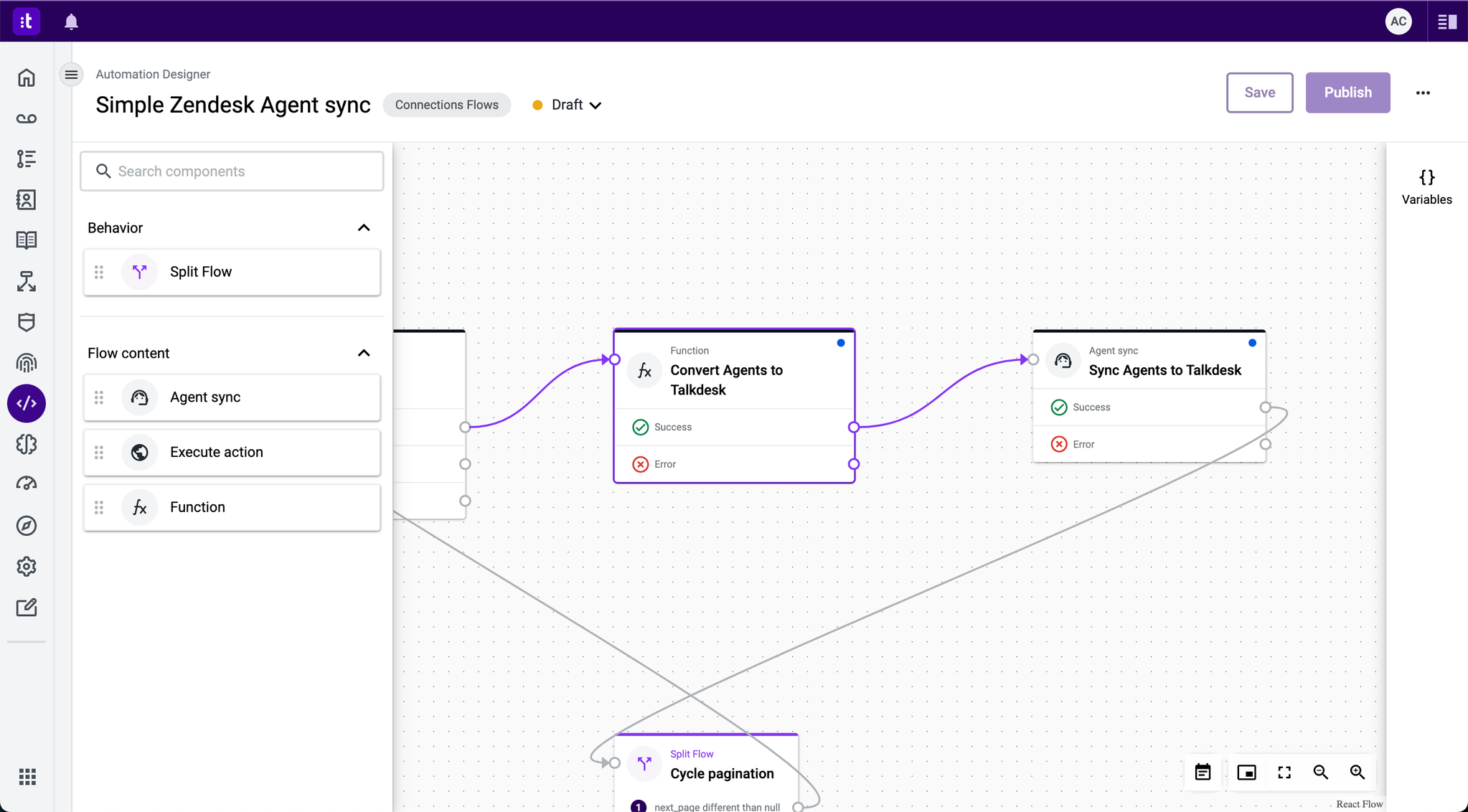This screenshot has width=1468, height=812.
Task: Open the contacts icon in sidebar
Action: click(x=27, y=199)
